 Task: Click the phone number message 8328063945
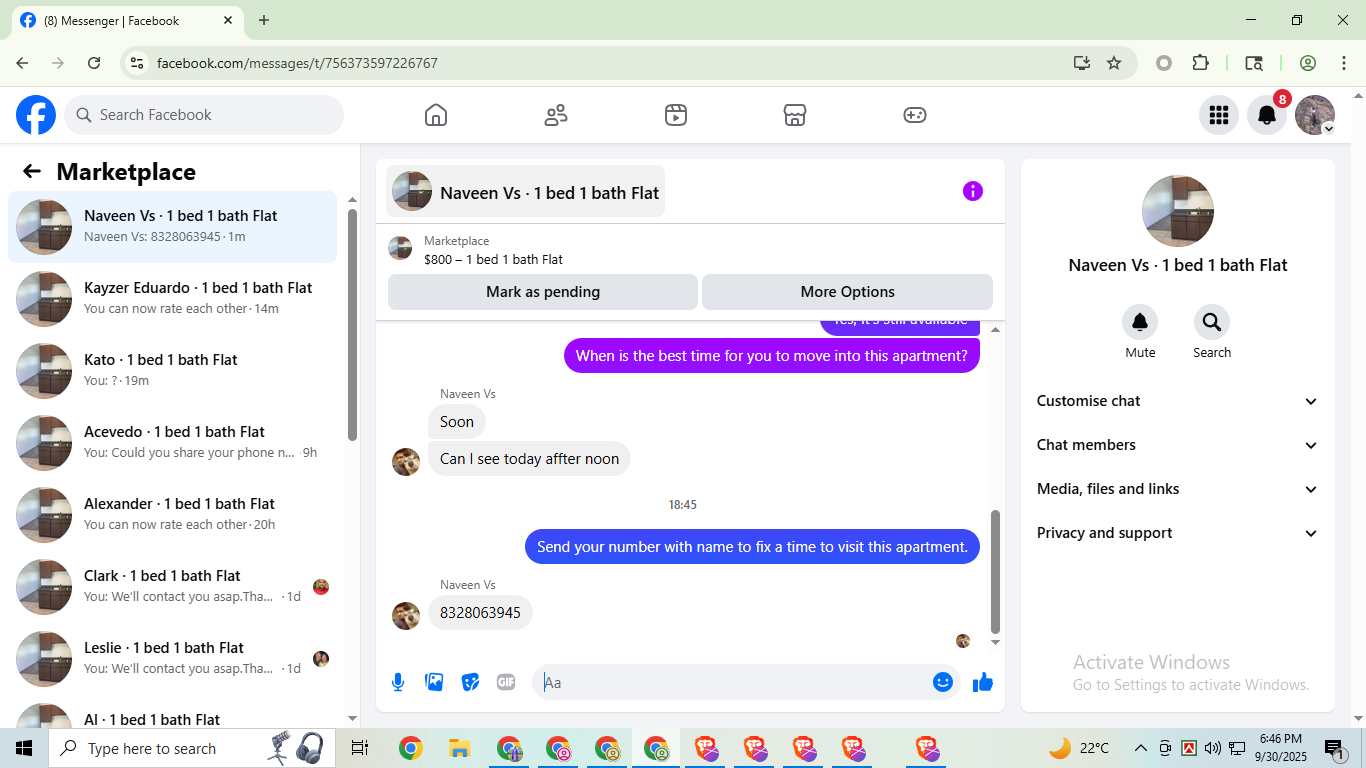pos(480,613)
